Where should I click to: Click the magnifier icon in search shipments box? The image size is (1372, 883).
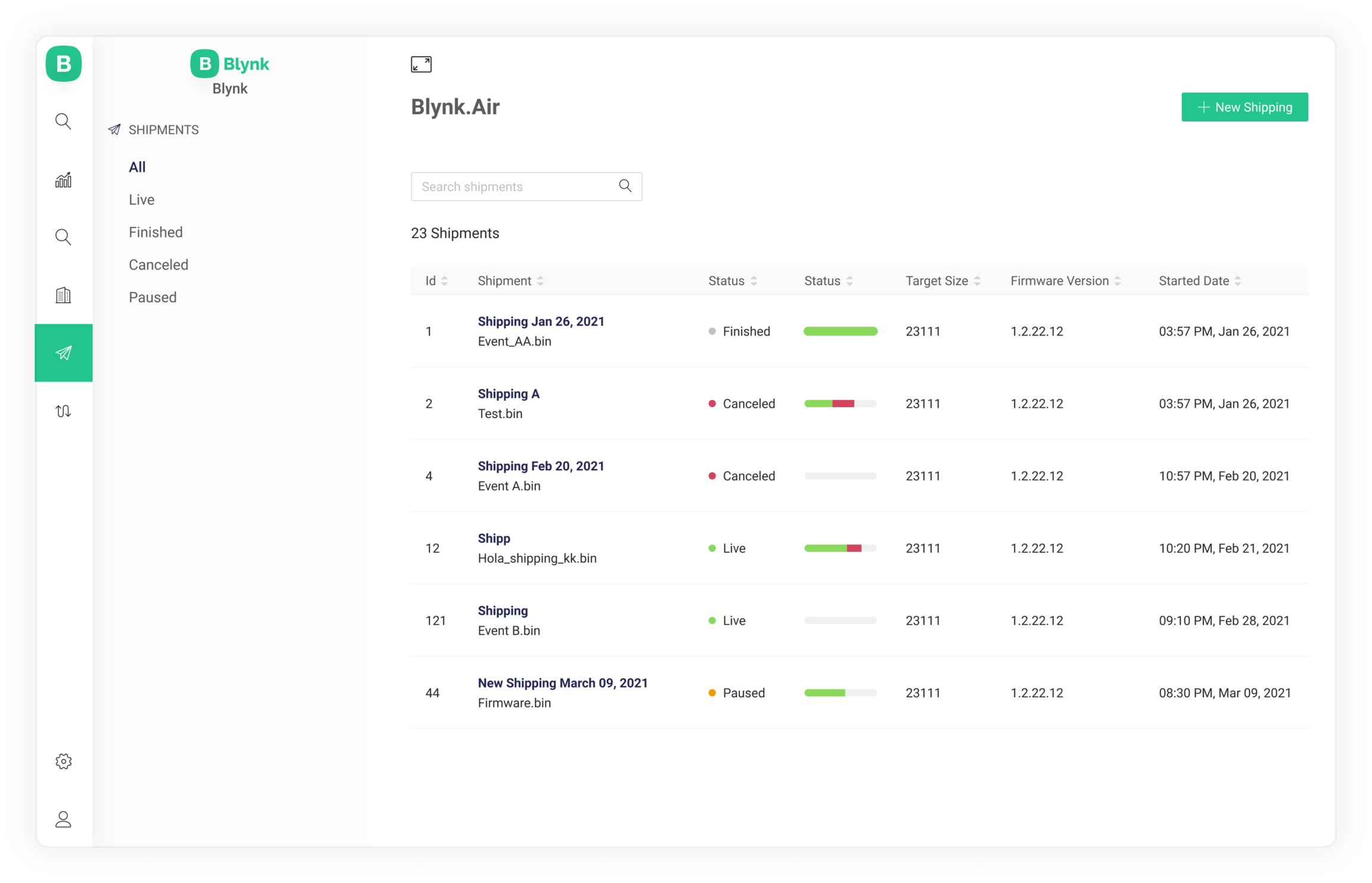point(625,186)
